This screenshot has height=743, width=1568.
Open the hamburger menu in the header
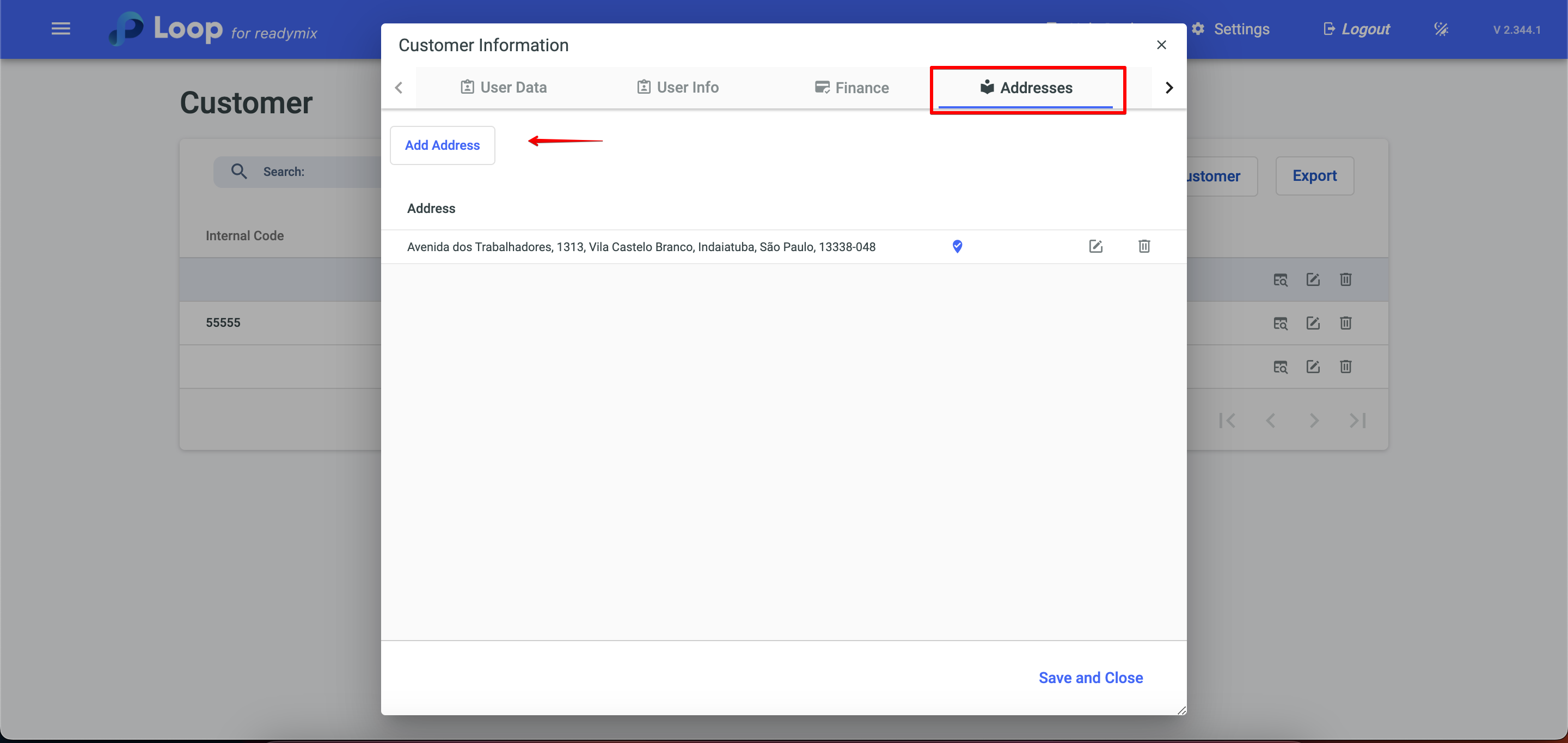(60, 29)
